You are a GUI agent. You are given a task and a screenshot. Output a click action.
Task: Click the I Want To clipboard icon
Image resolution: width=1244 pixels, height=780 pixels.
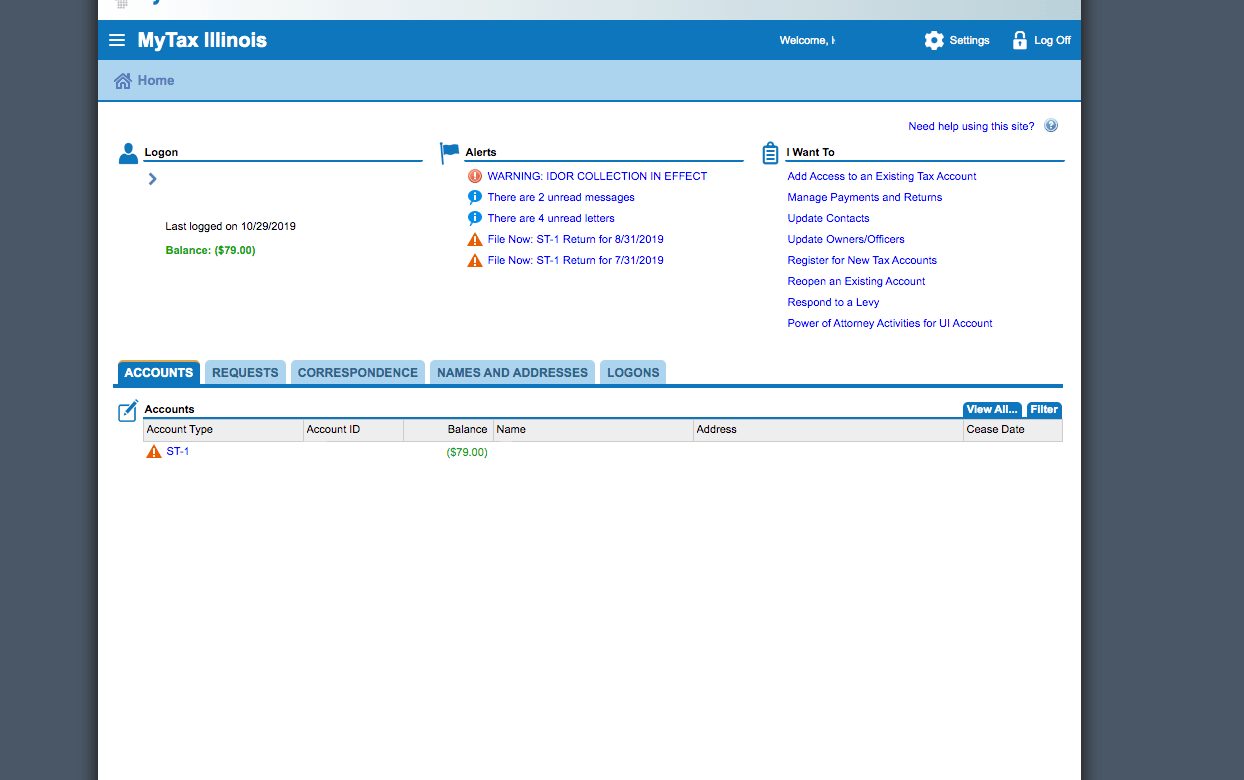click(770, 153)
